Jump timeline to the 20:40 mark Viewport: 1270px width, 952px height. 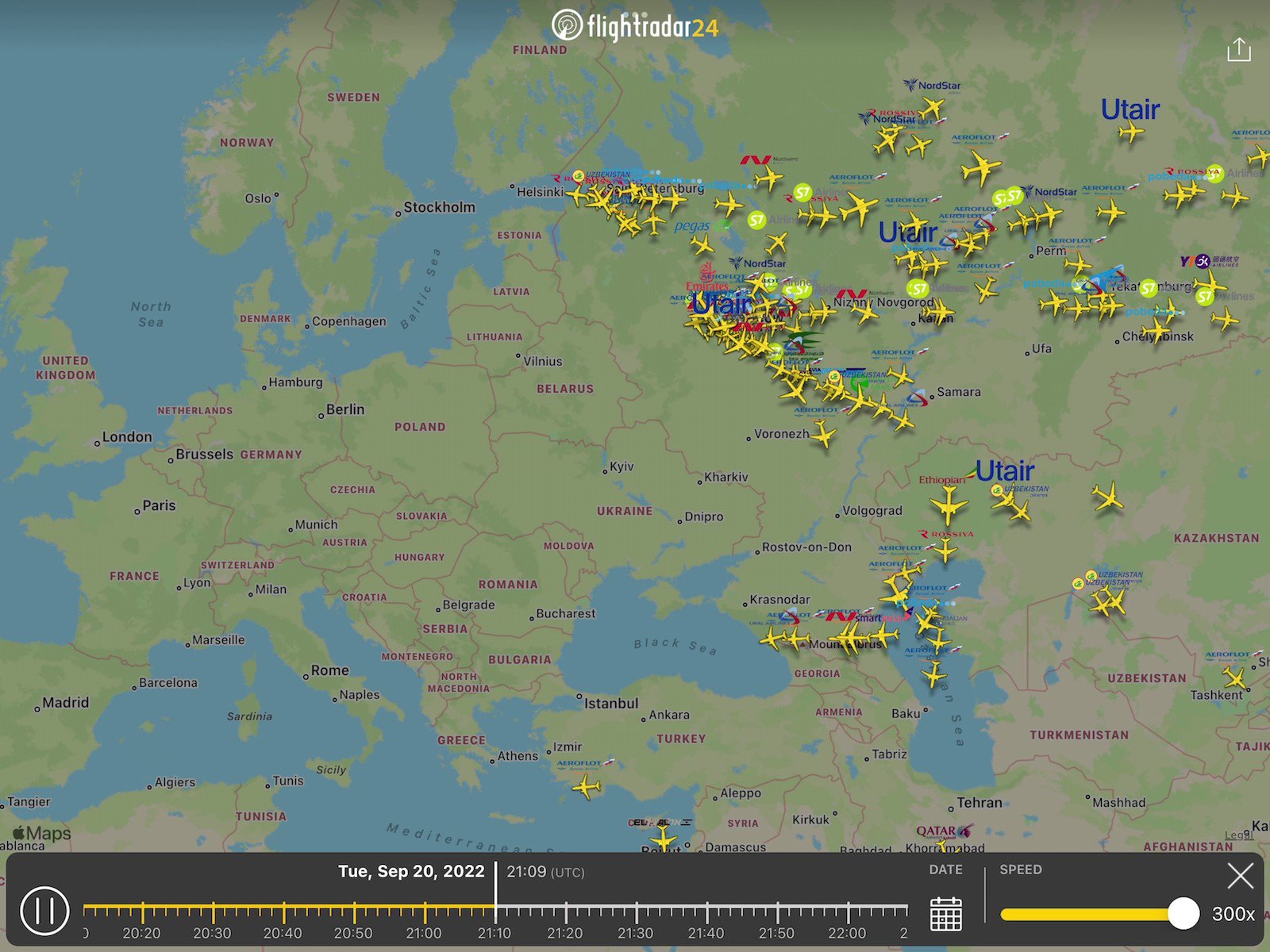pos(283,933)
